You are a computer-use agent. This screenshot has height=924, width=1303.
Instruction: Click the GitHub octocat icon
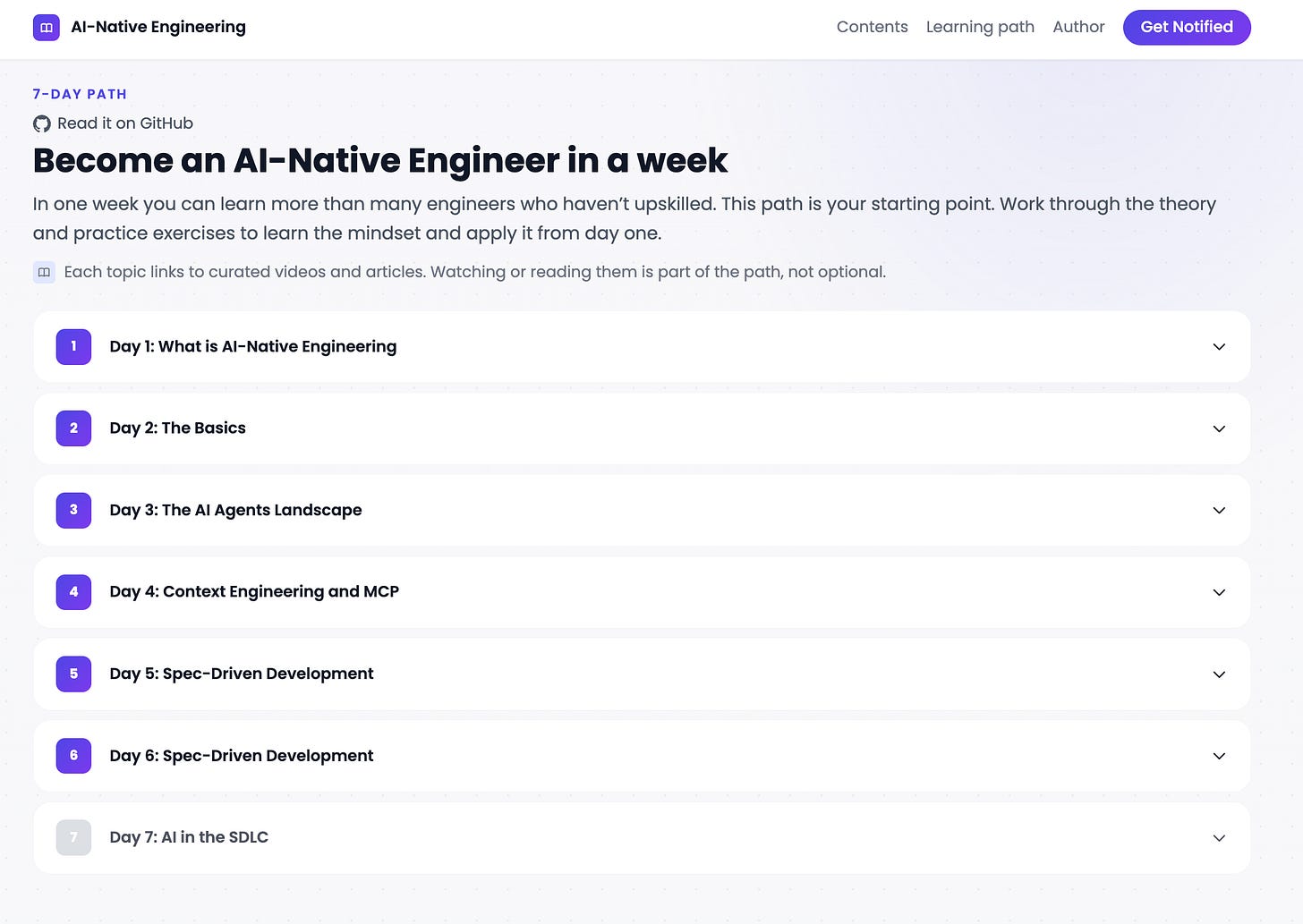point(42,123)
